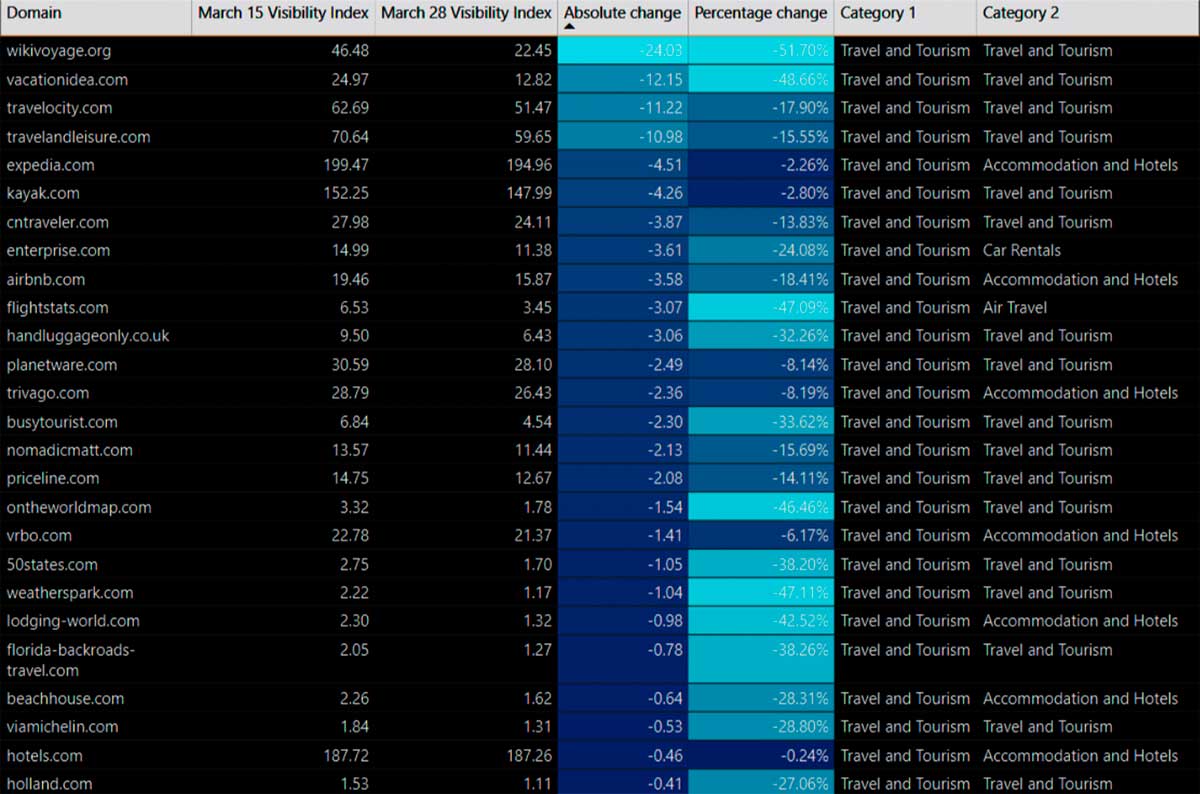Click the -46.46% percentage change cell
Viewport: 1200px width, 794px height.
click(x=761, y=507)
